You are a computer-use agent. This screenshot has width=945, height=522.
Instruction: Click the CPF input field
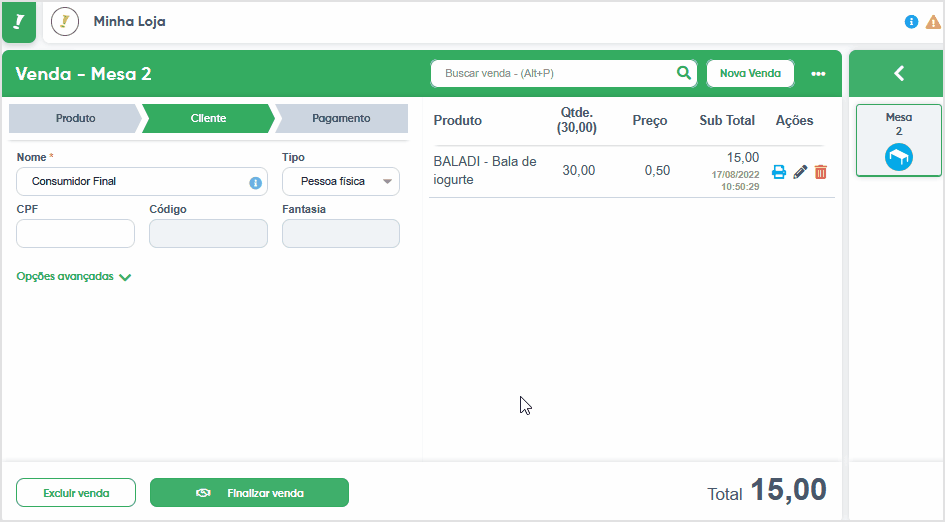point(75,233)
